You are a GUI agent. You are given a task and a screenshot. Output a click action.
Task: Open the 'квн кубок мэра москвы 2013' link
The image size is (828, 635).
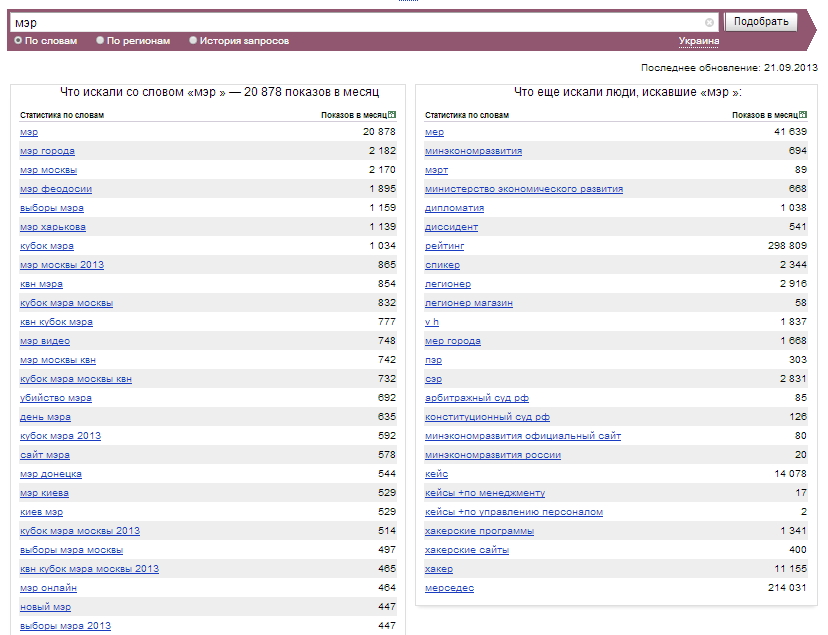click(89, 569)
